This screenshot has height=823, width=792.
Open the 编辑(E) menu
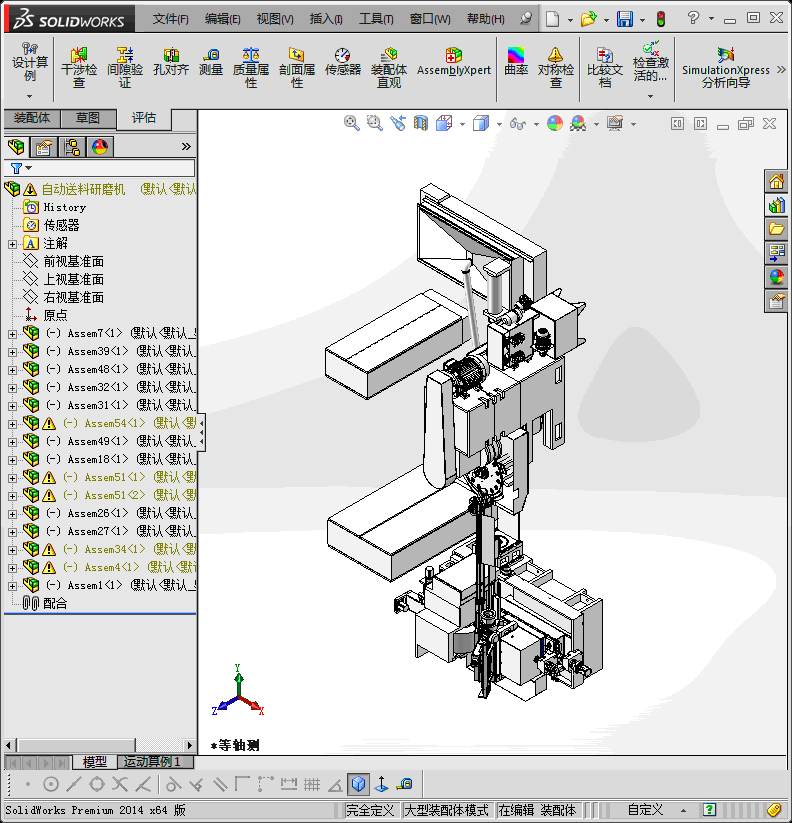tap(223, 19)
